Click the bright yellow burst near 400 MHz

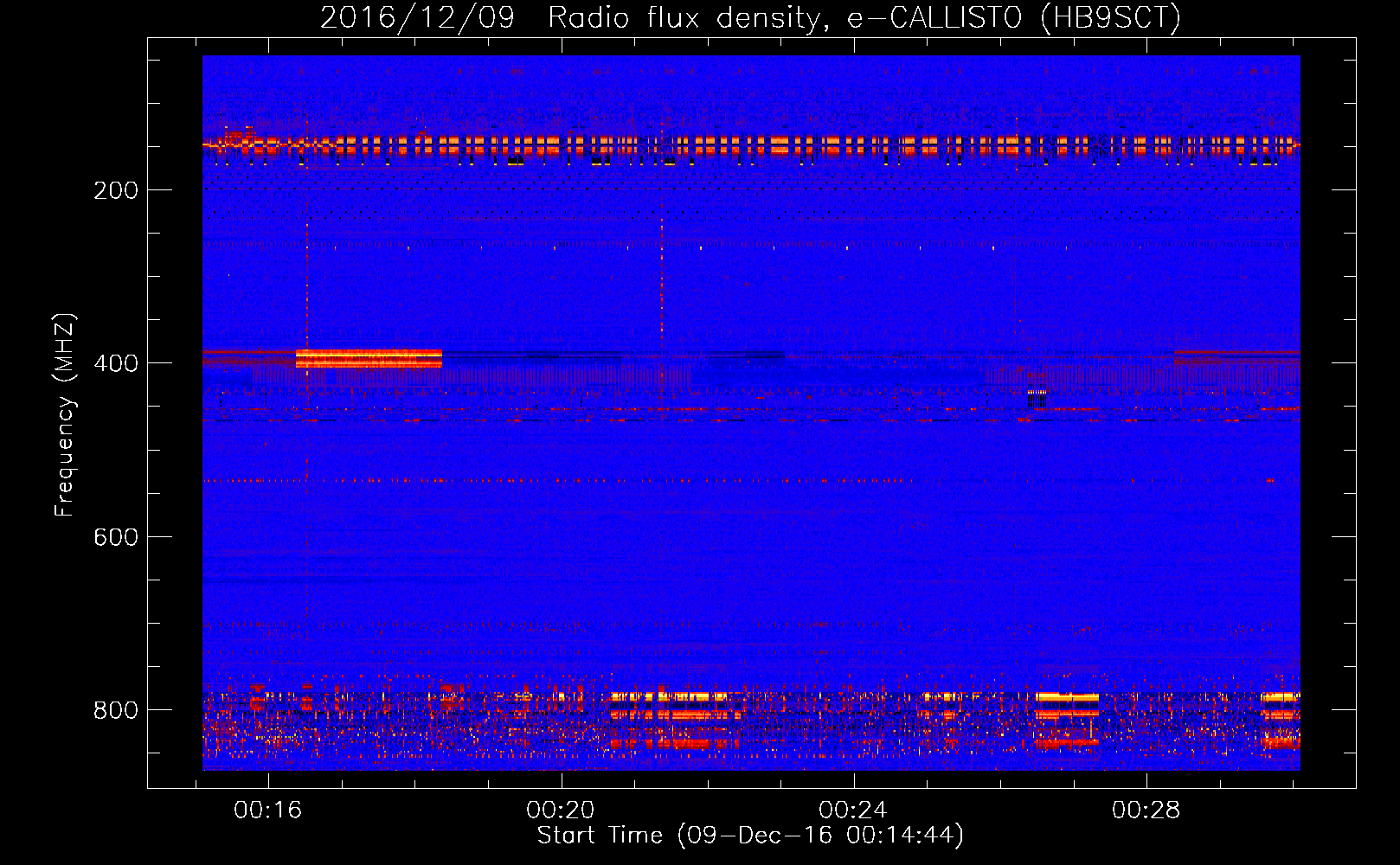point(369,358)
